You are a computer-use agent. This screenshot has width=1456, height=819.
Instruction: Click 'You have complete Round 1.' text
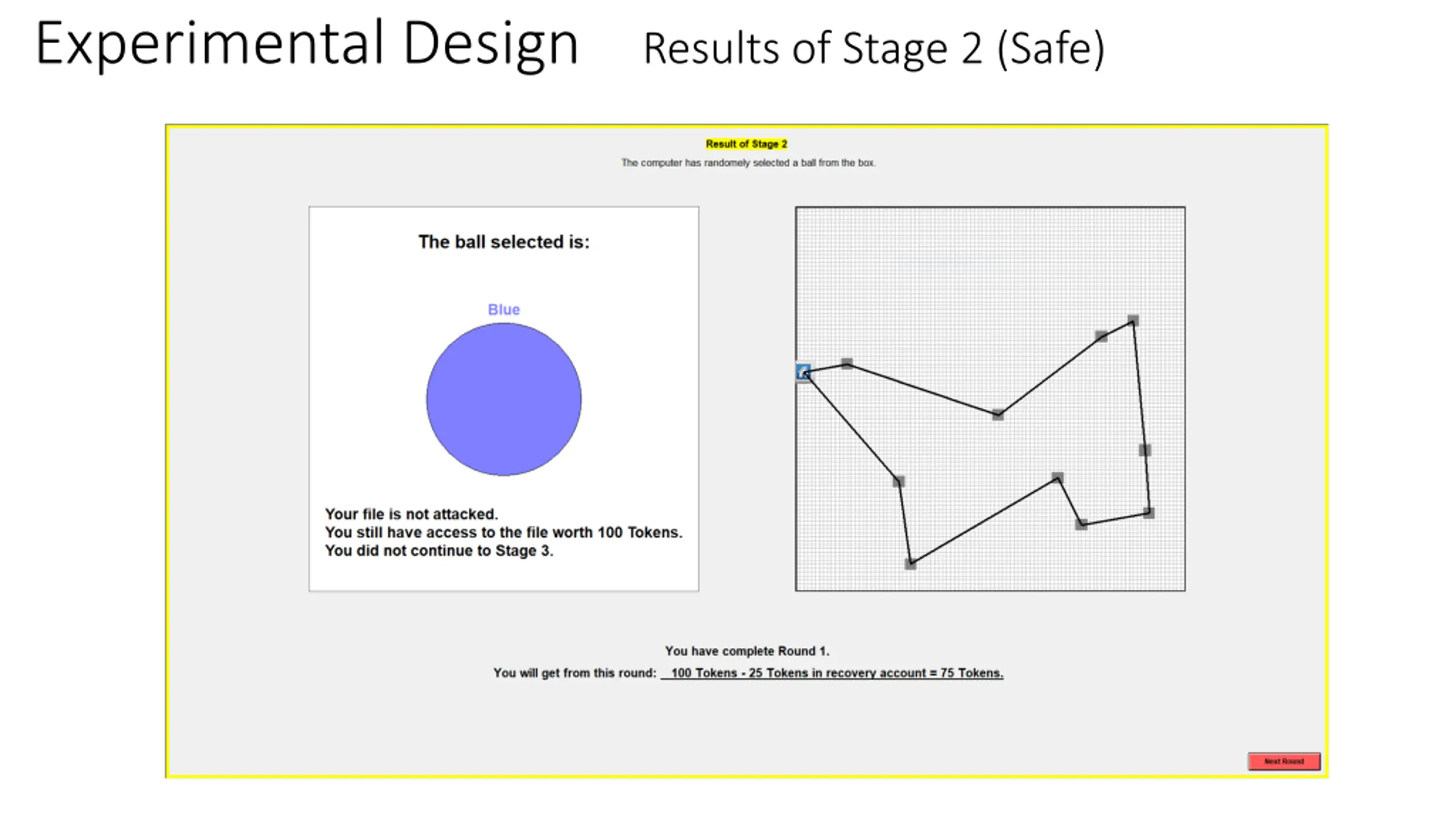[747, 651]
